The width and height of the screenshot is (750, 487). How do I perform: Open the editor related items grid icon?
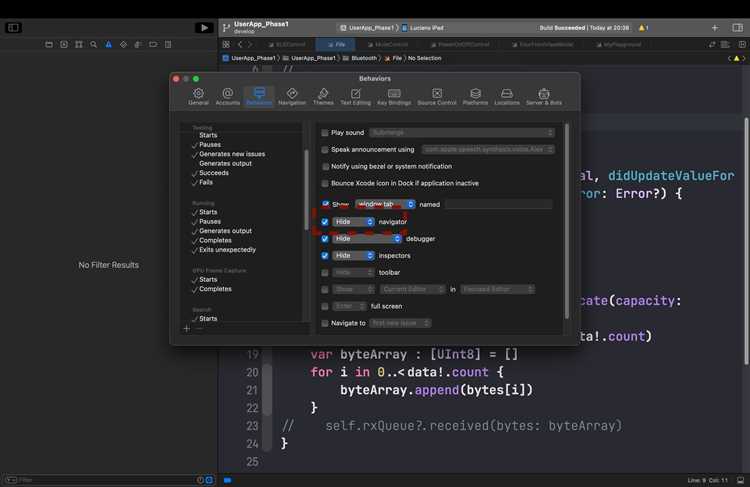coord(226,44)
